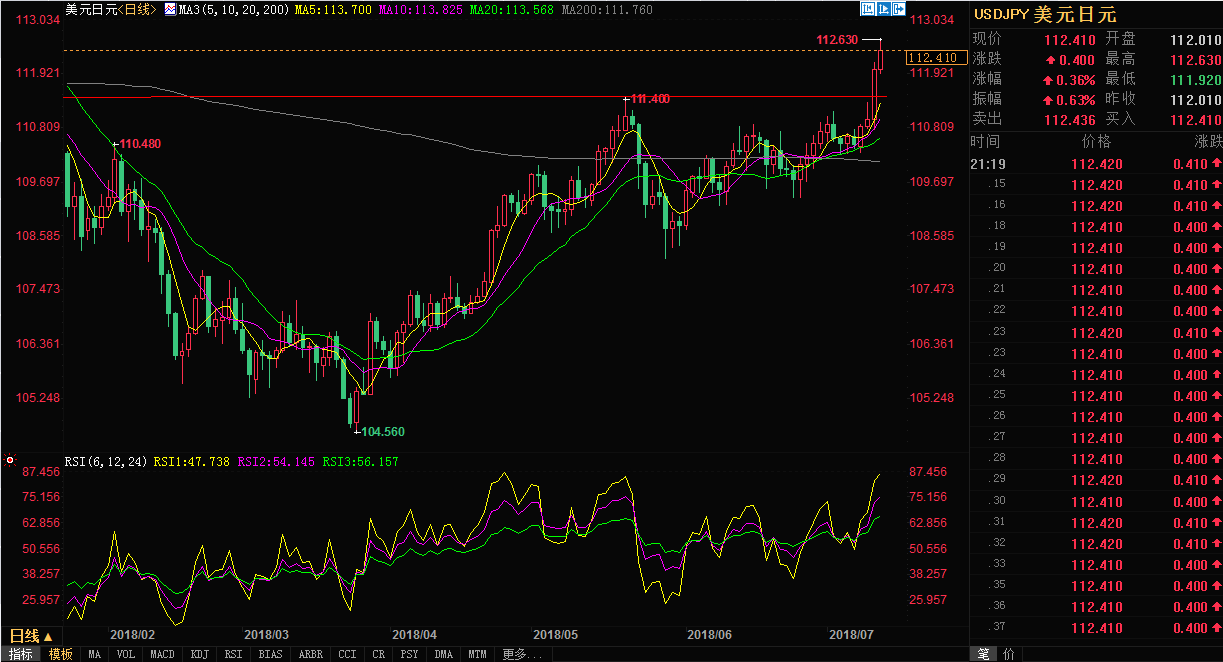The height and width of the screenshot is (662, 1223).
Task: Click the RSI(6,12,24) indicator label
Action: pos(107,461)
